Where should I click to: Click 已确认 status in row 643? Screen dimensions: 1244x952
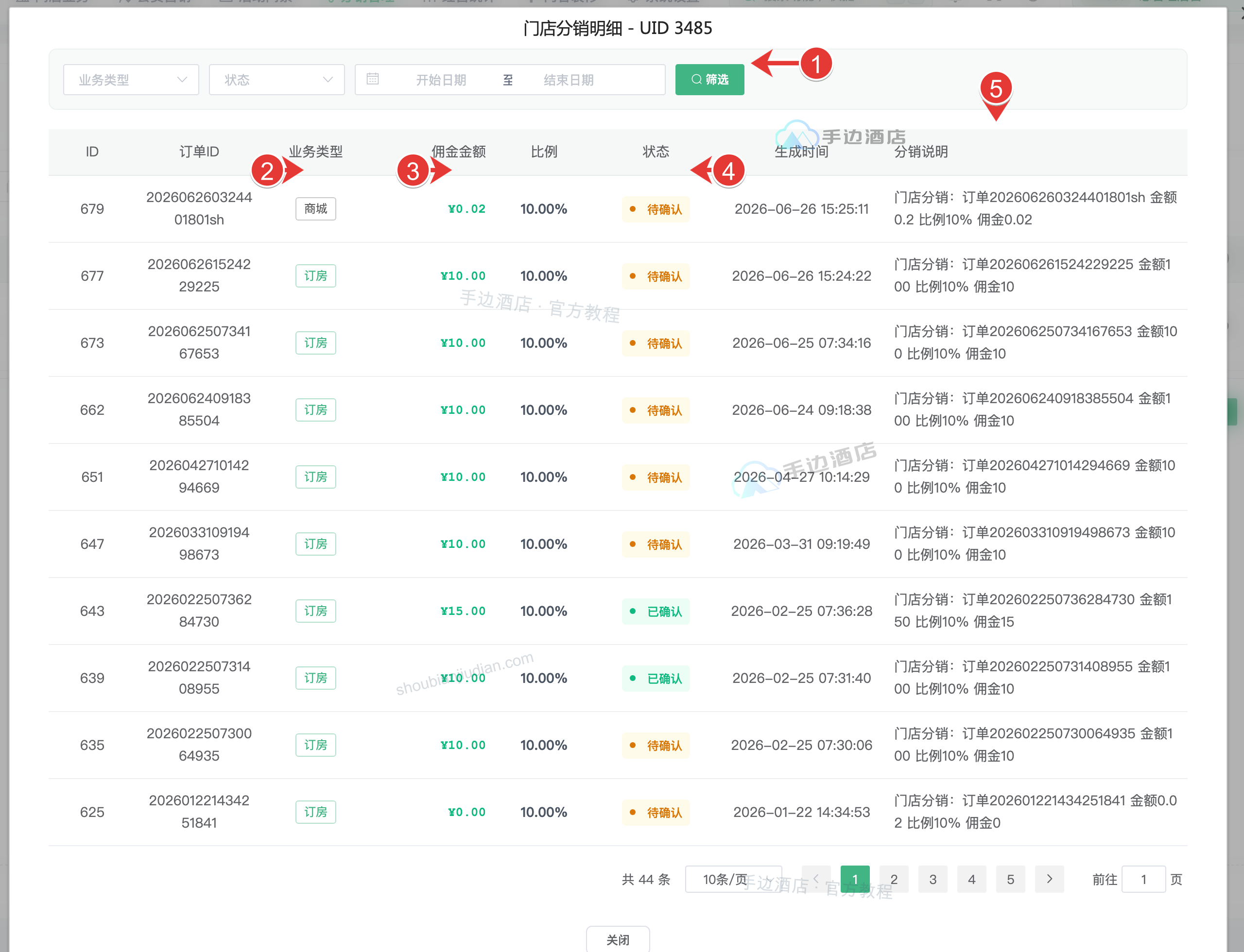(x=656, y=612)
